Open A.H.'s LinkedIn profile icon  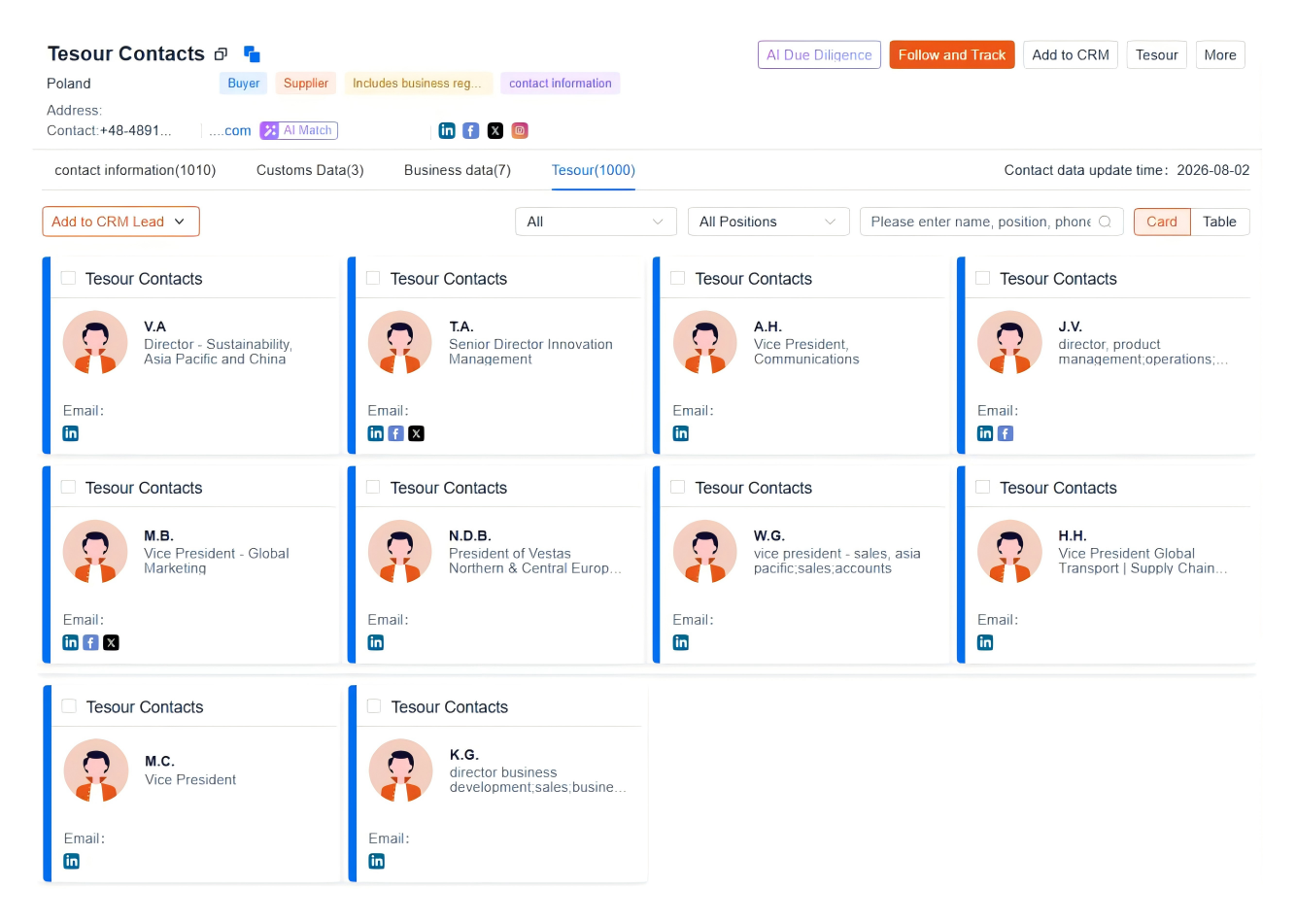(x=681, y=433)
